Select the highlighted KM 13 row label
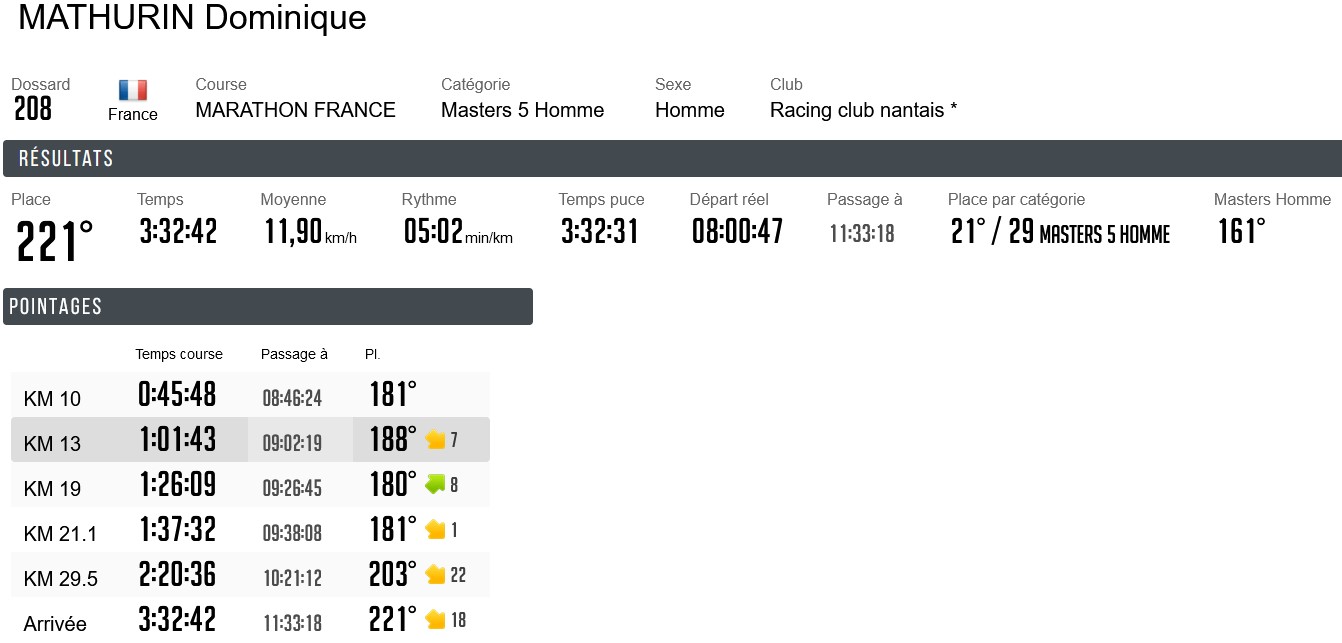The width and height of the screenshot is (1342, 643). tap(52, 444)
